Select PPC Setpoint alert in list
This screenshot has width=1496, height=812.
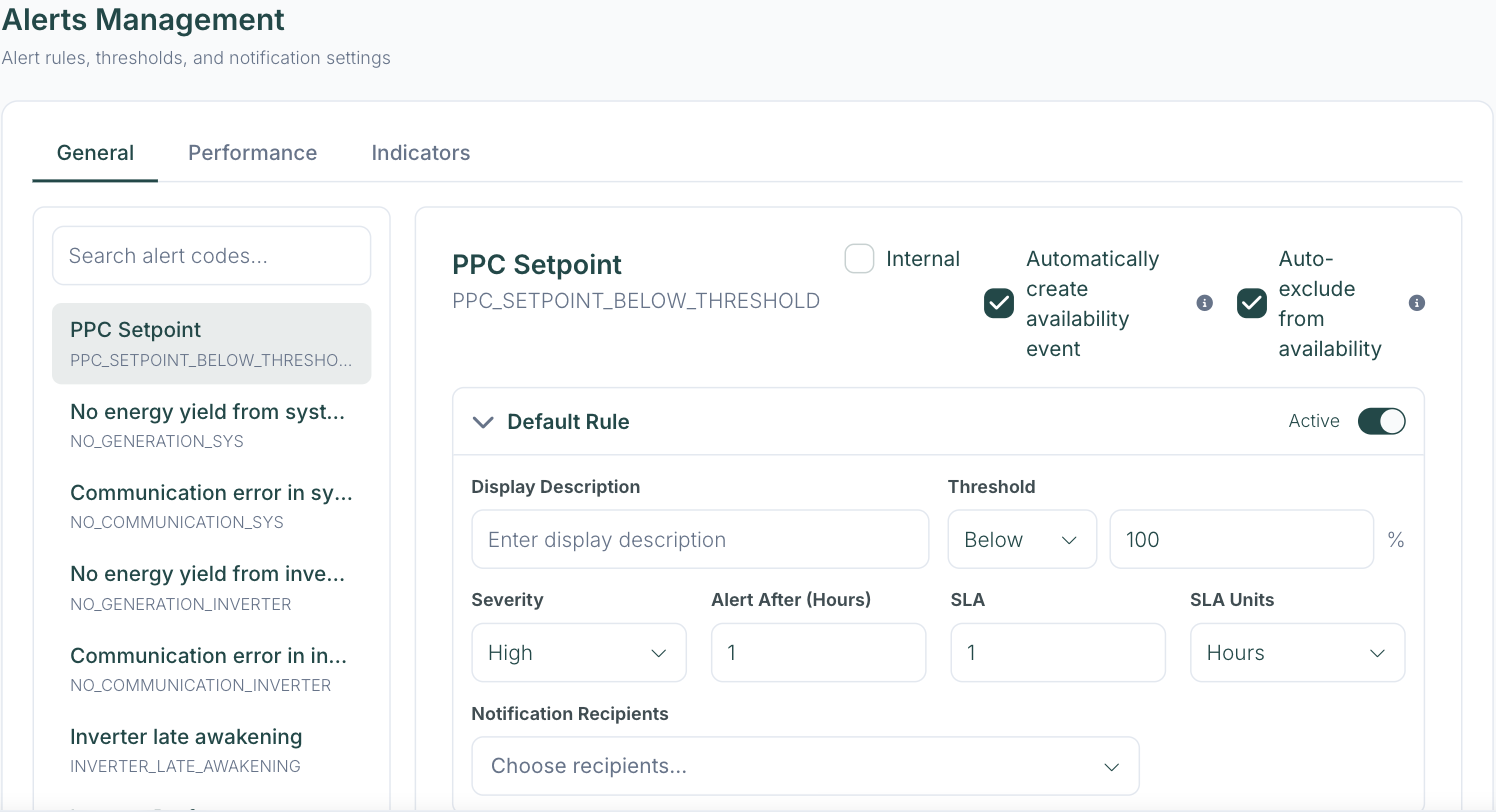coord(212,343)
